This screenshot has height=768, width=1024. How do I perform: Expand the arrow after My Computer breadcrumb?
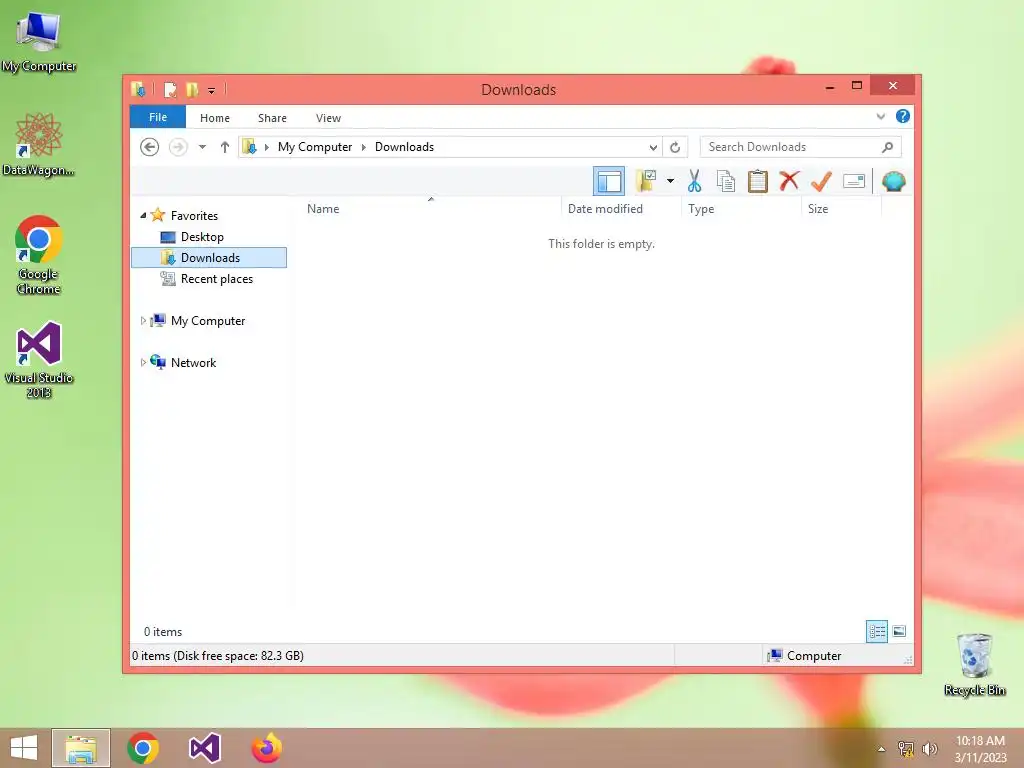point(364,147)
